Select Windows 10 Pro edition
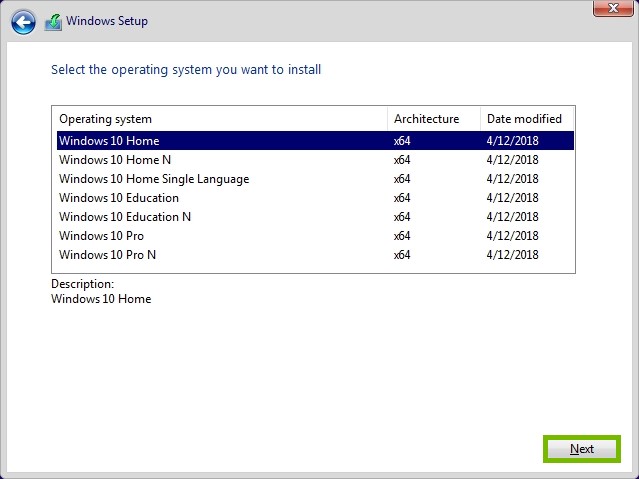 [315, 236]
